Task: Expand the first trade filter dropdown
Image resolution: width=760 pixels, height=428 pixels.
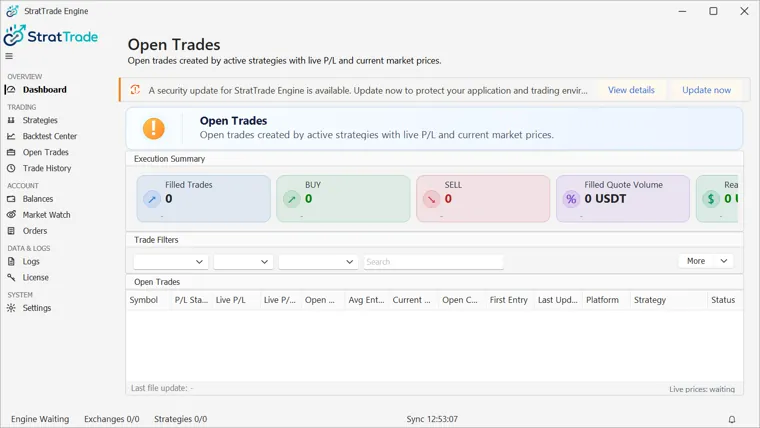Action: pyautogui.click(x=171, y=262)
